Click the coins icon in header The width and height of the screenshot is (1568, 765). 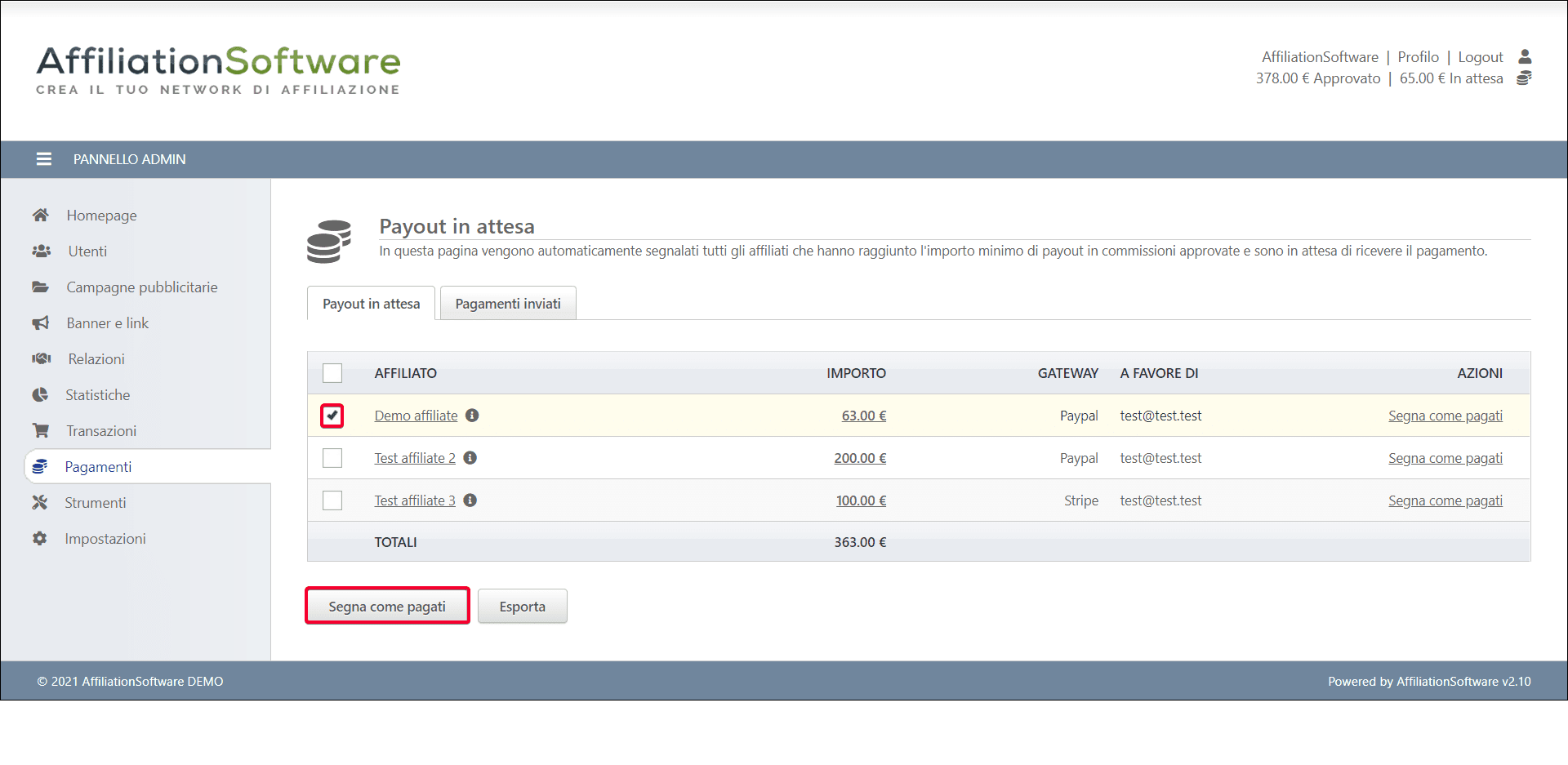point(1524,78)
